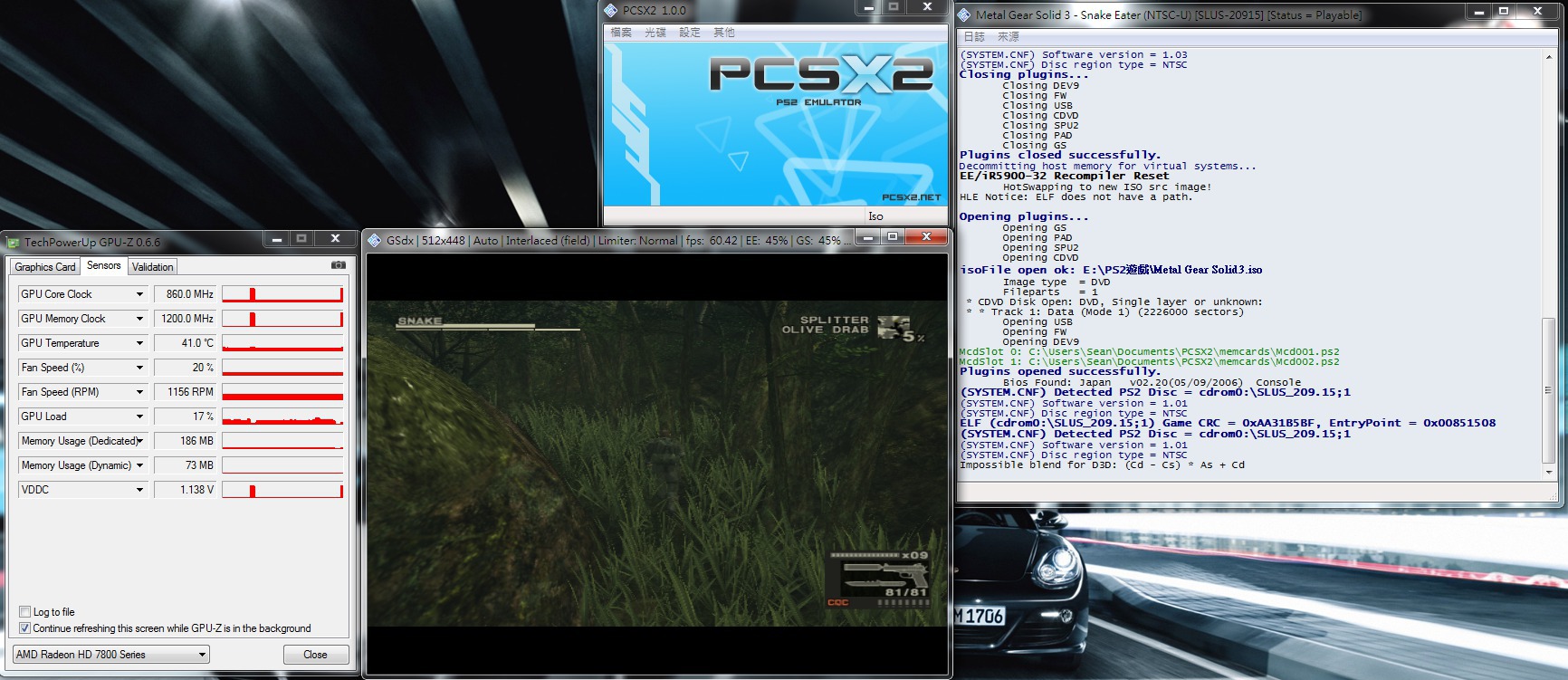Click the 1200.0 MHz memory clock value
Viewport: 1568px width, 680px height.
pos(185,319)
